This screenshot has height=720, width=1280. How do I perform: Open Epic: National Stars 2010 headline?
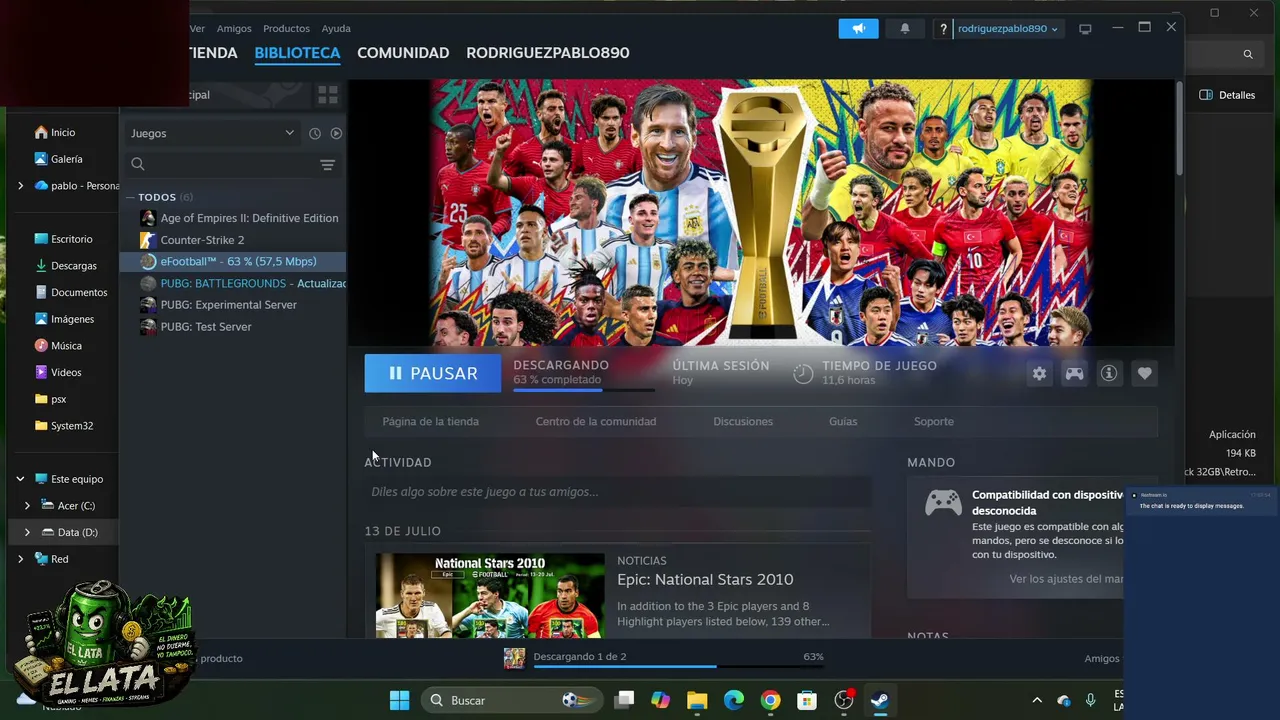tap(705, 579)
